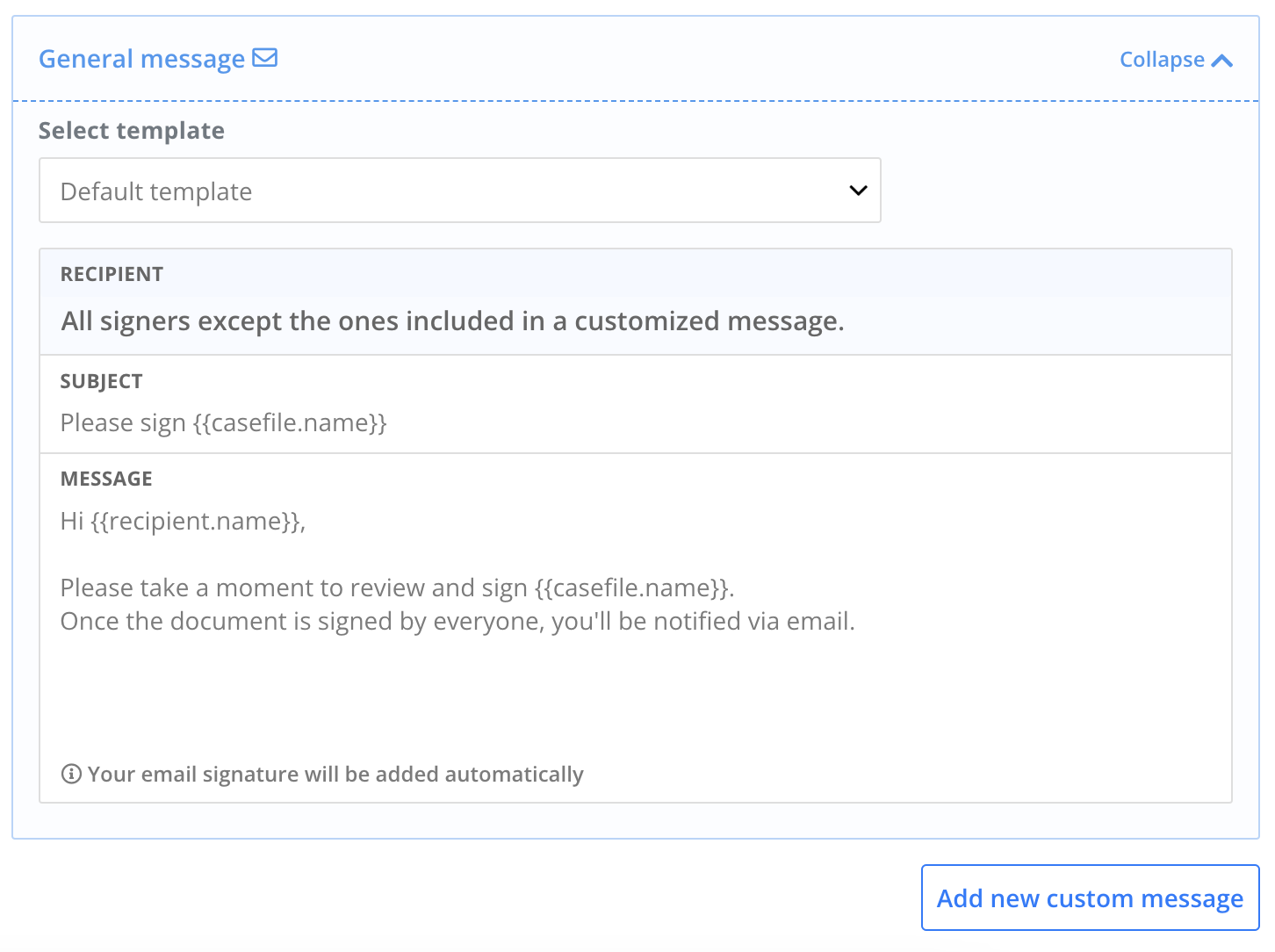Click the All signers except recipient text
Screen dimensions: 1275x952
[452, 321]
